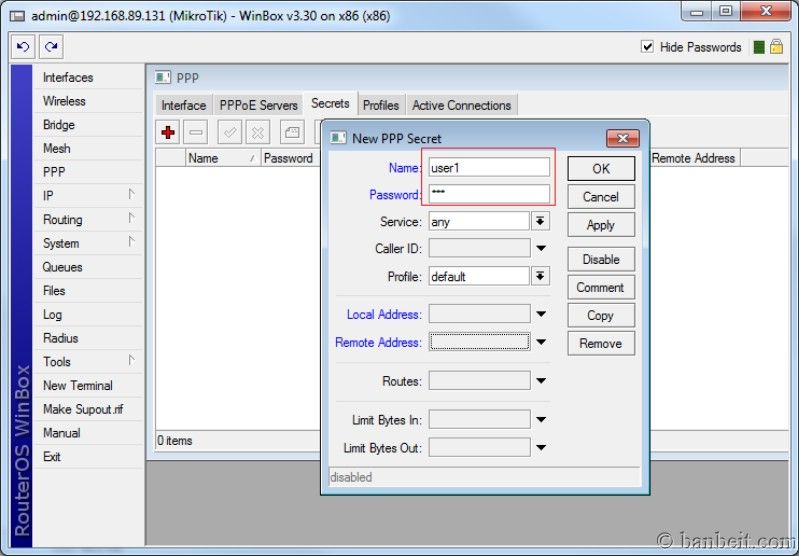Viewport: 799px width, 556px height.
Task: Click the minus Remove toolbar icon
Action: tap(196, 133)
